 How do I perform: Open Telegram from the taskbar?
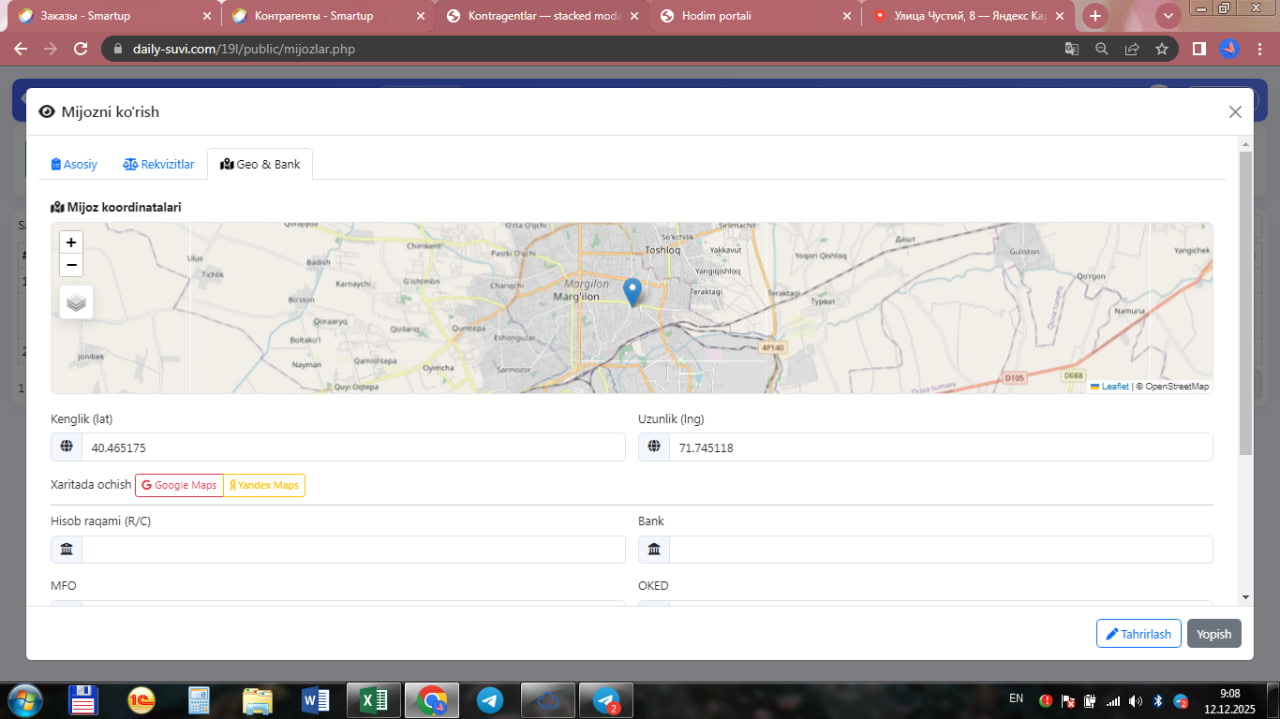pyautogui.click(x=490, y=700)
